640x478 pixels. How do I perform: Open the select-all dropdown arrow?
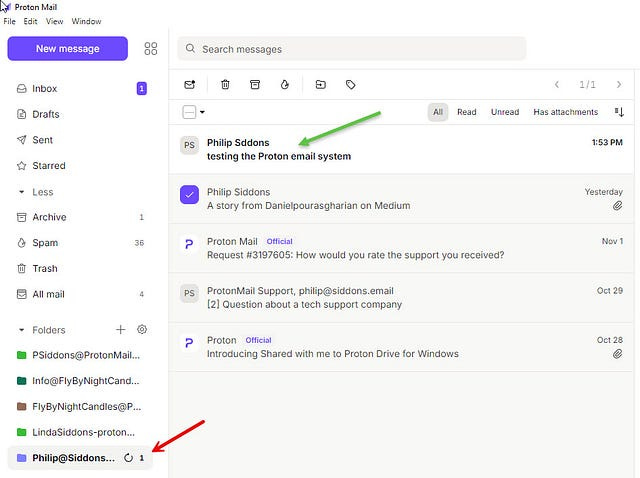(202, 112)
